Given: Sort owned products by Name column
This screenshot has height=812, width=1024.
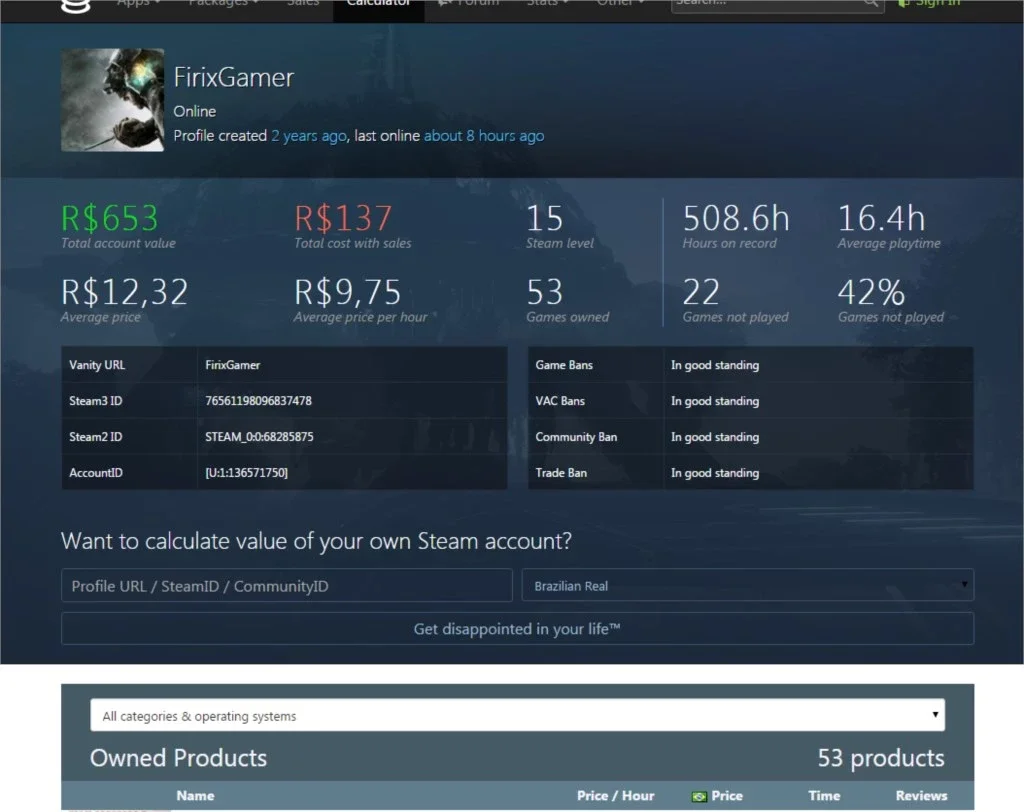Looking at the screenshot, I should pyautogui.click(x=195, y=796).
